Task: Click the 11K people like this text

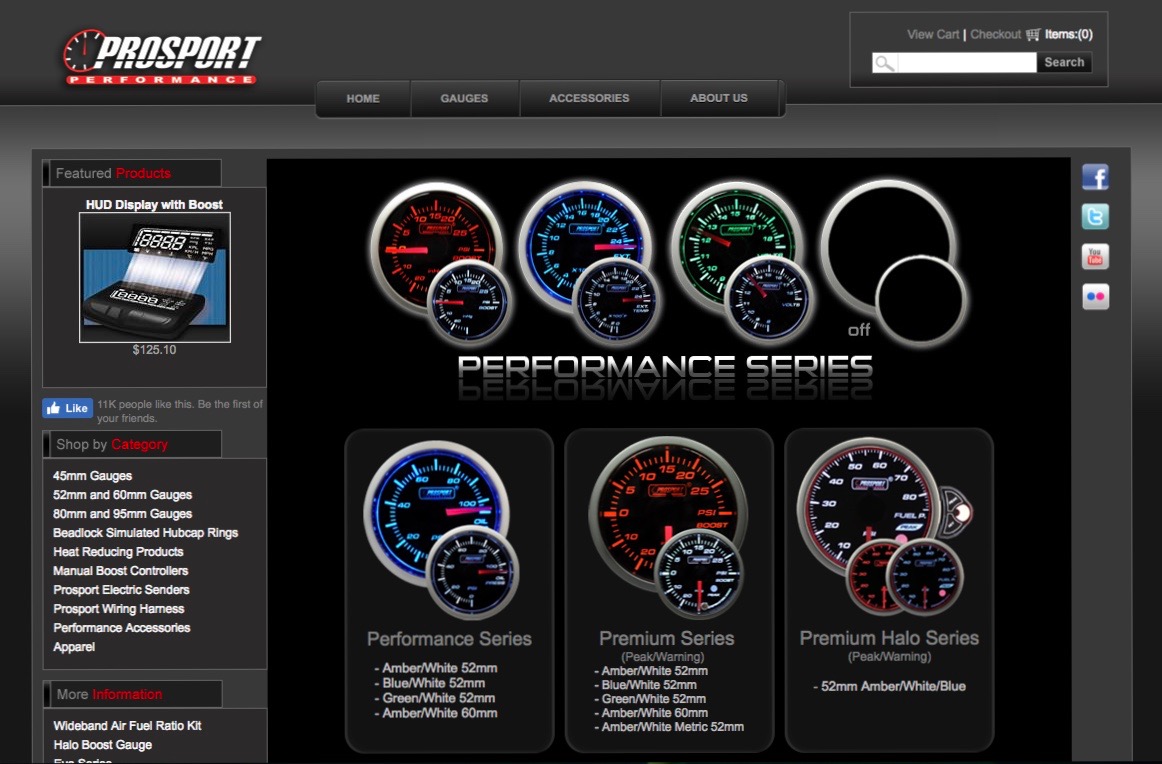Action: point(180,411)
